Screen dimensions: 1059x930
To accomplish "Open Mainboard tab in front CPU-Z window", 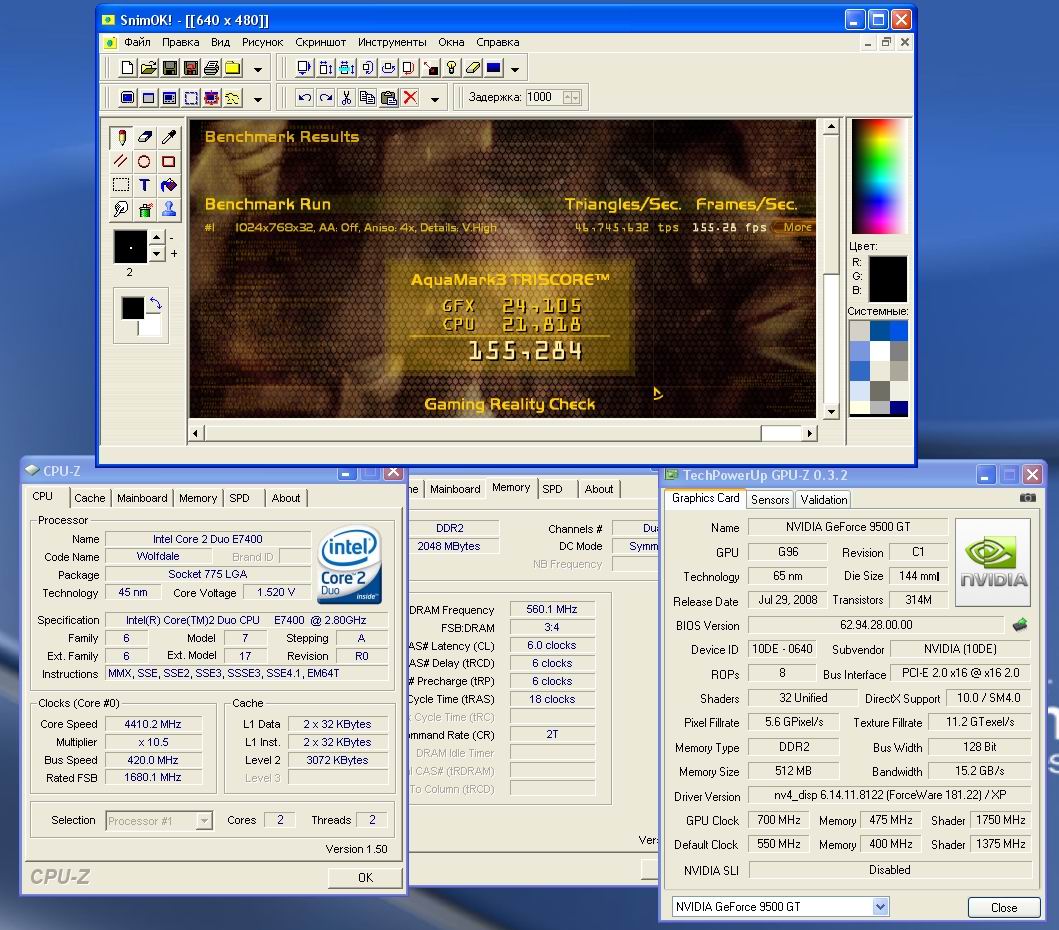I will coord(142,498).
